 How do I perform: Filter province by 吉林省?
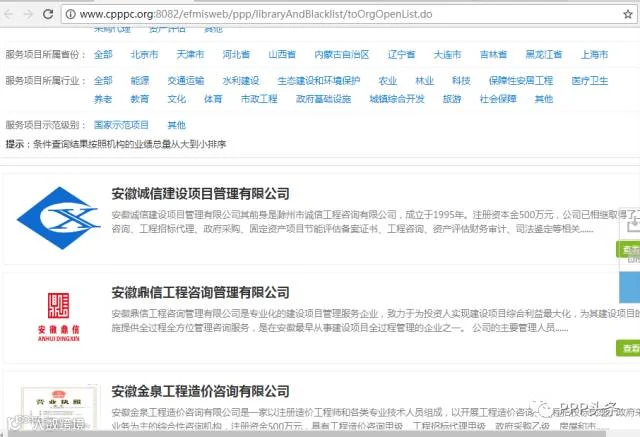pos(493,54)
